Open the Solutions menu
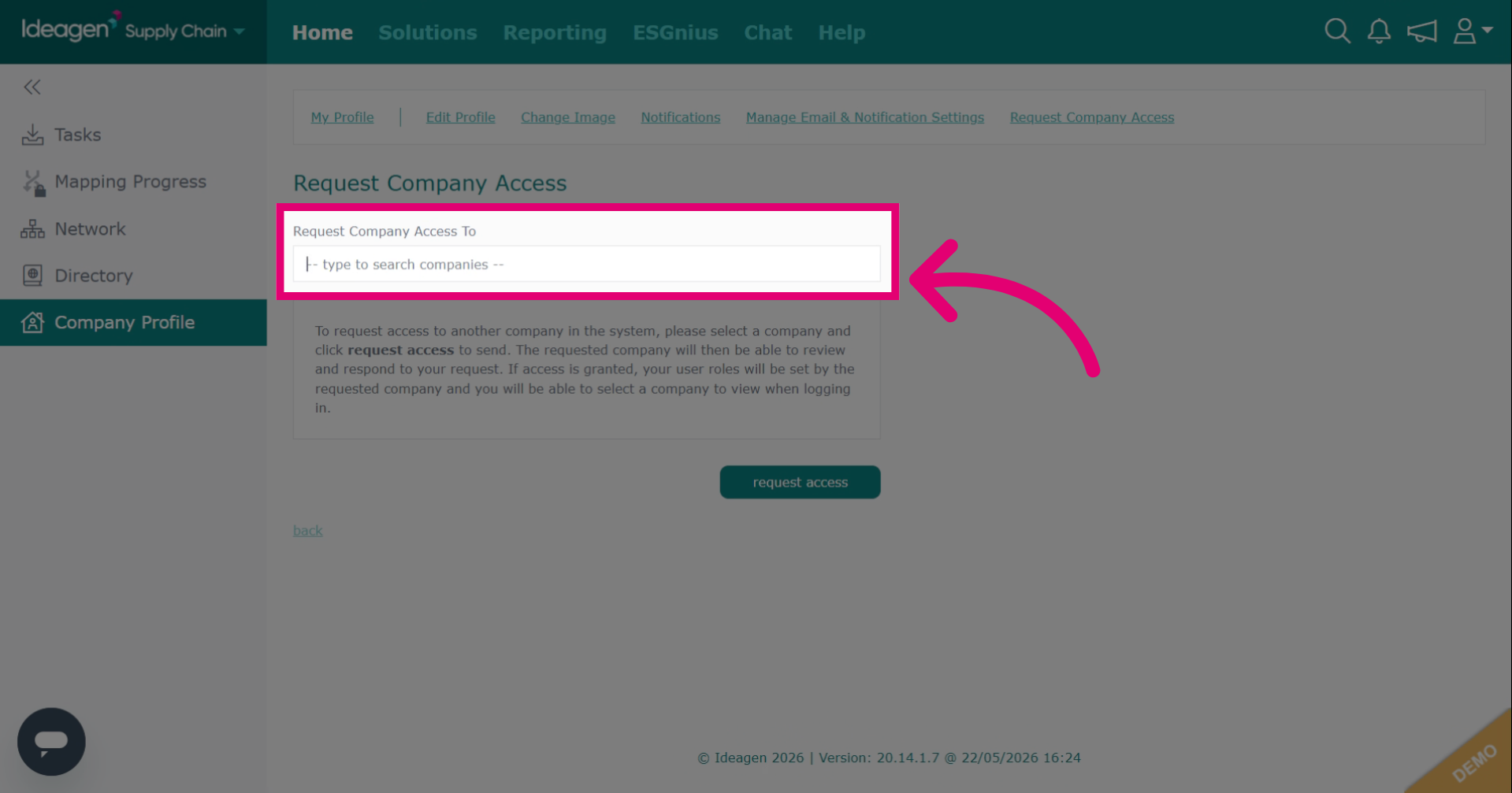Image resolution: width=1512 pixels, height=793 pixels. click(x=428, y=32)
